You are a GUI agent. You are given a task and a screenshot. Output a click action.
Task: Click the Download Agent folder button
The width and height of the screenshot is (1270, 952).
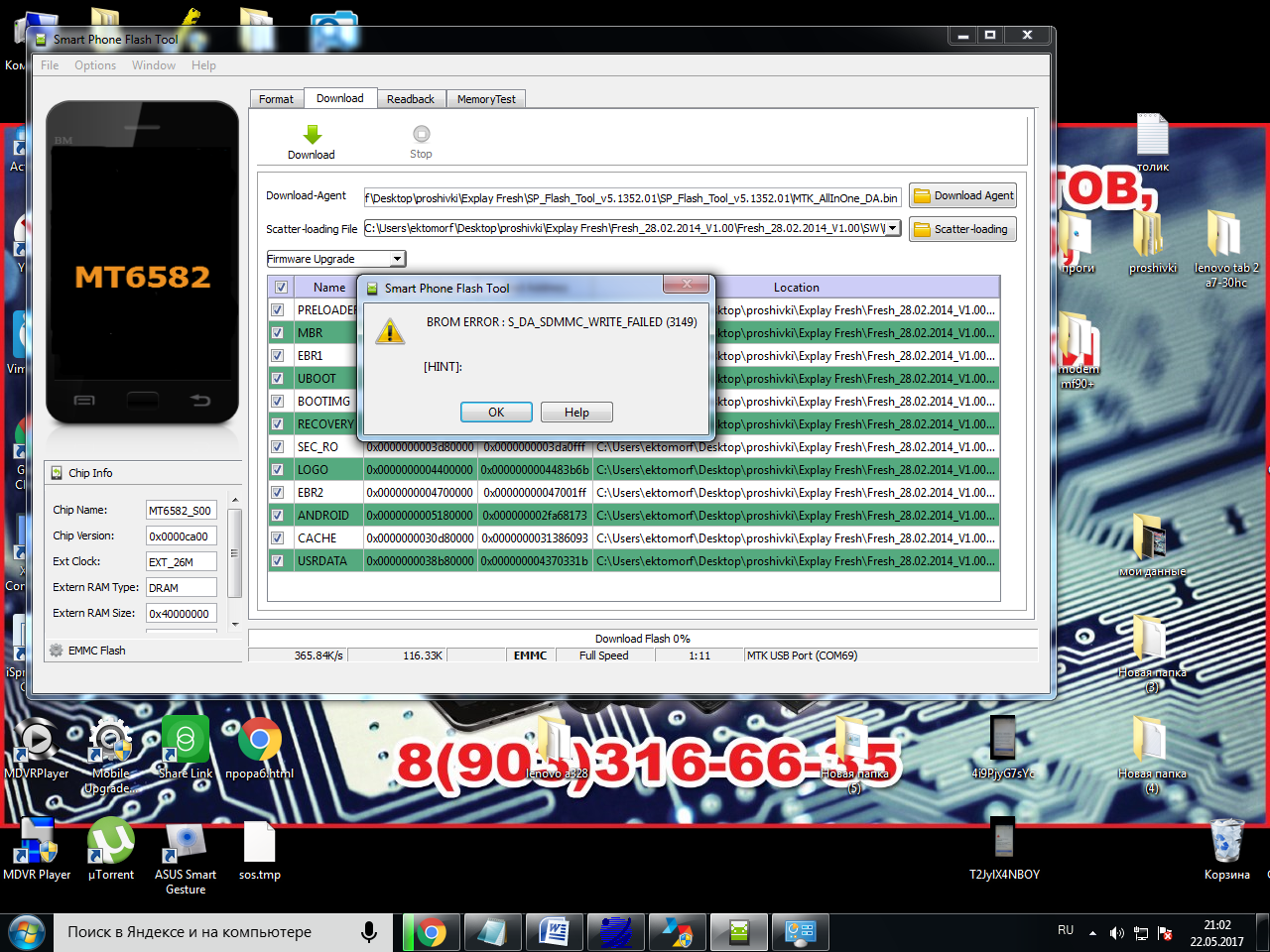(962, 196)
